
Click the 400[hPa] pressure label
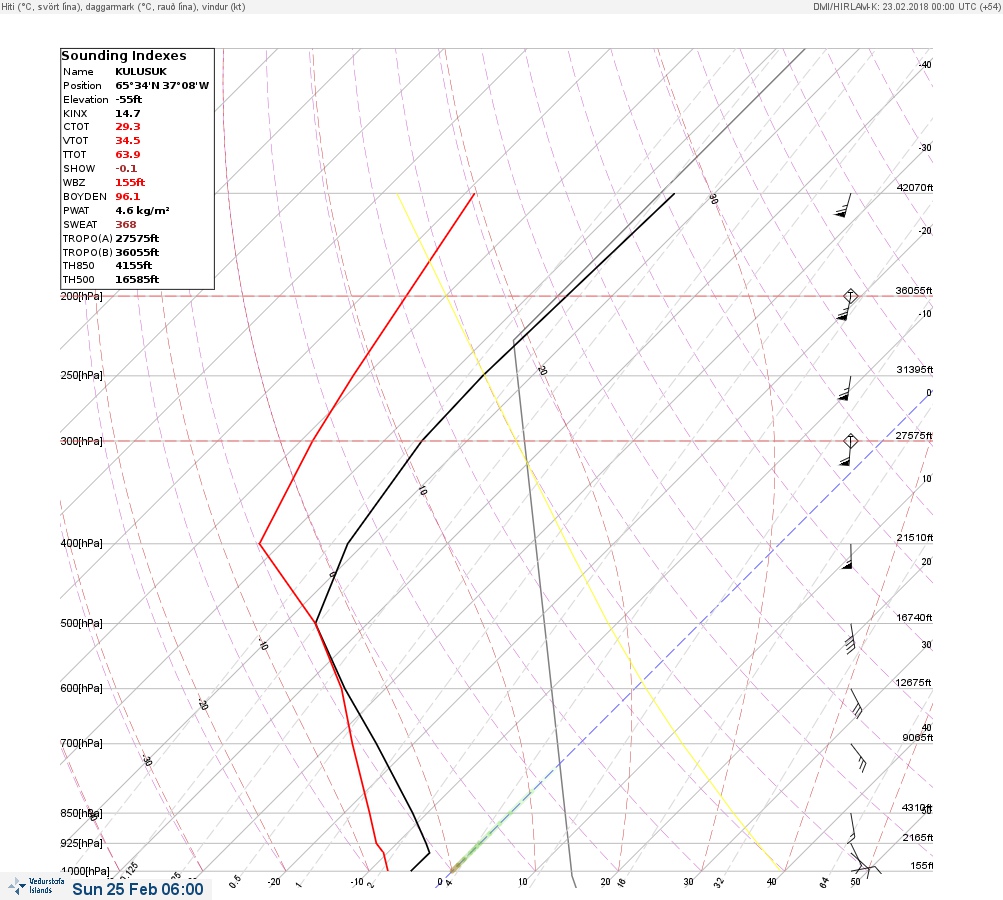(81, 543)
